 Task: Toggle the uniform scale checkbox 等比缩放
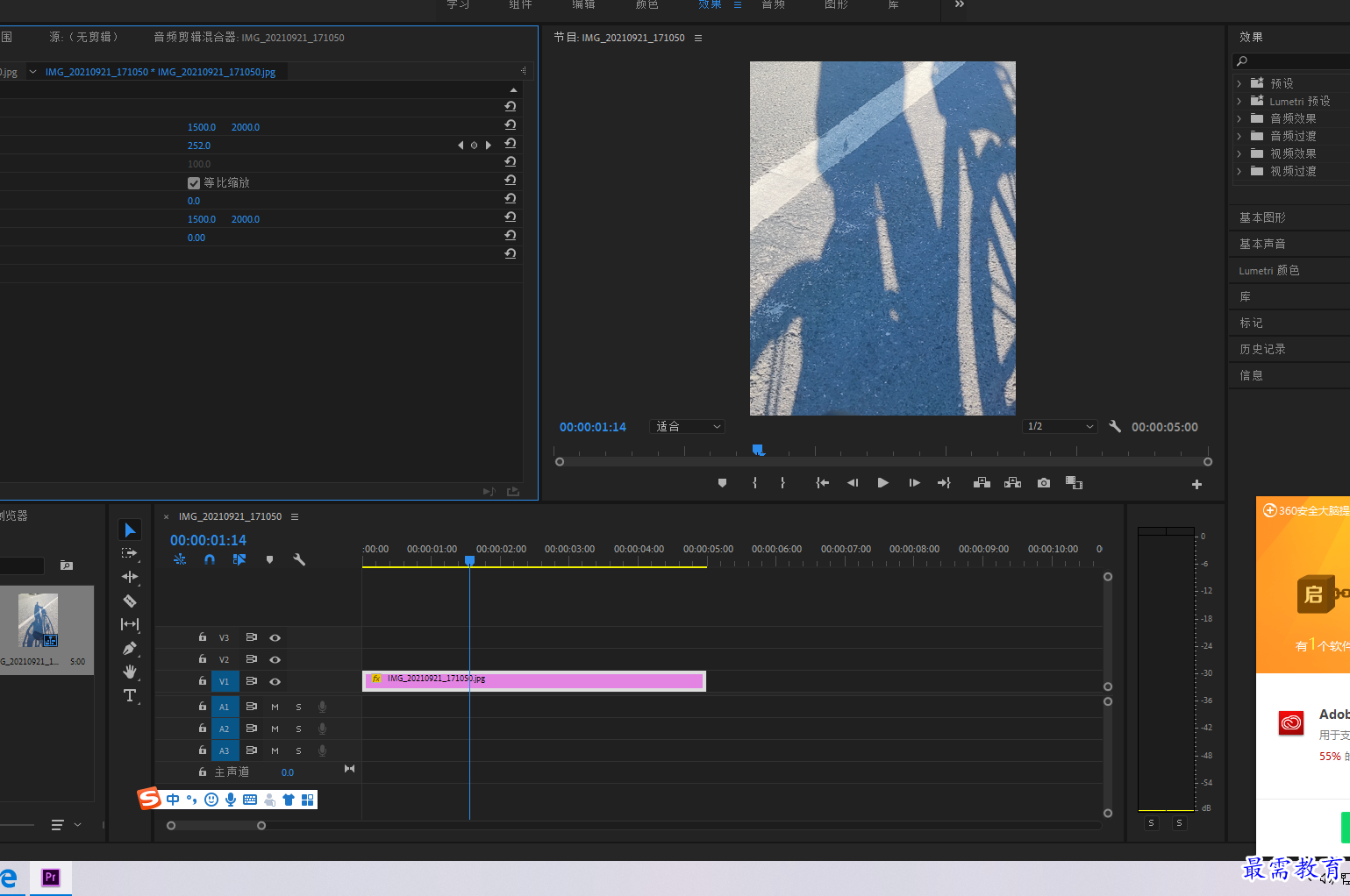point(194,183)
